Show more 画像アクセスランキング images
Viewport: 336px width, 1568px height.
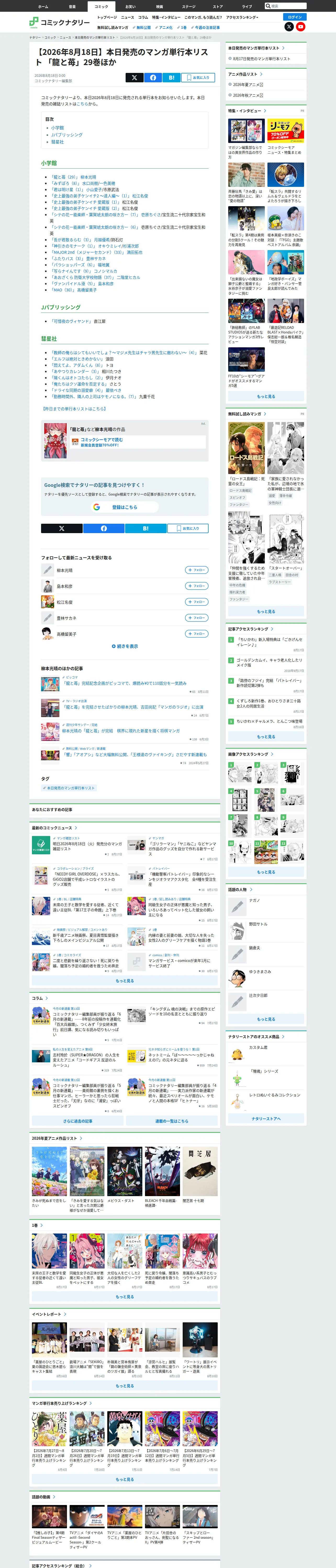[266, 872]
